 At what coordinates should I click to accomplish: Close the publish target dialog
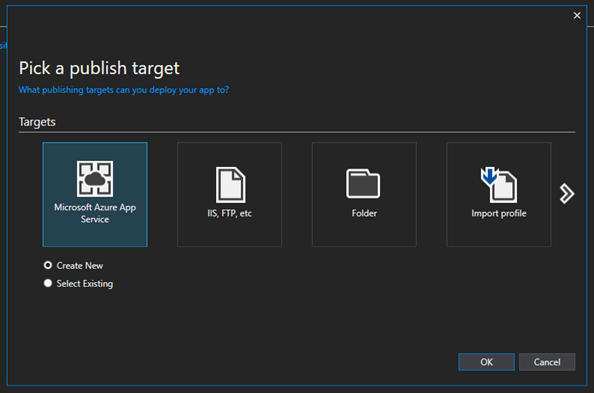coord(577,16)
